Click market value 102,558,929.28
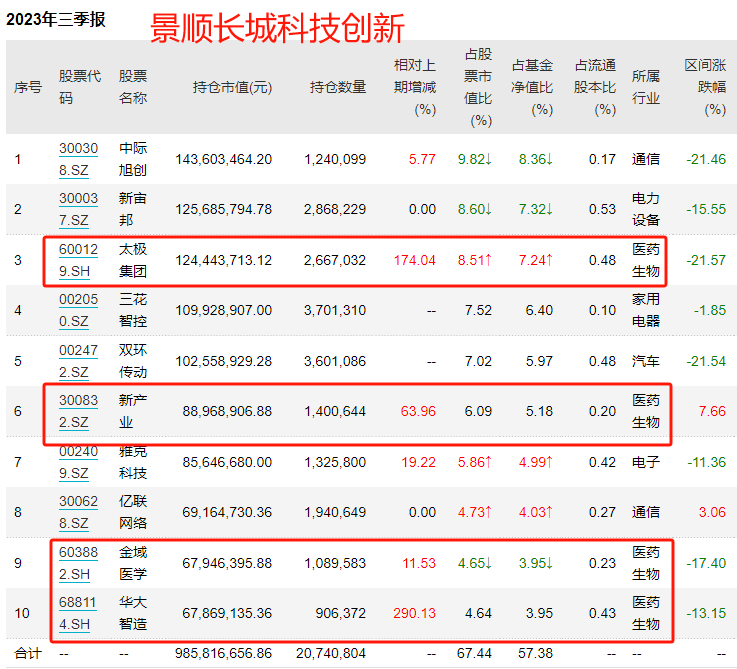Viewport: 737px width, 669px height. (224, 361)
